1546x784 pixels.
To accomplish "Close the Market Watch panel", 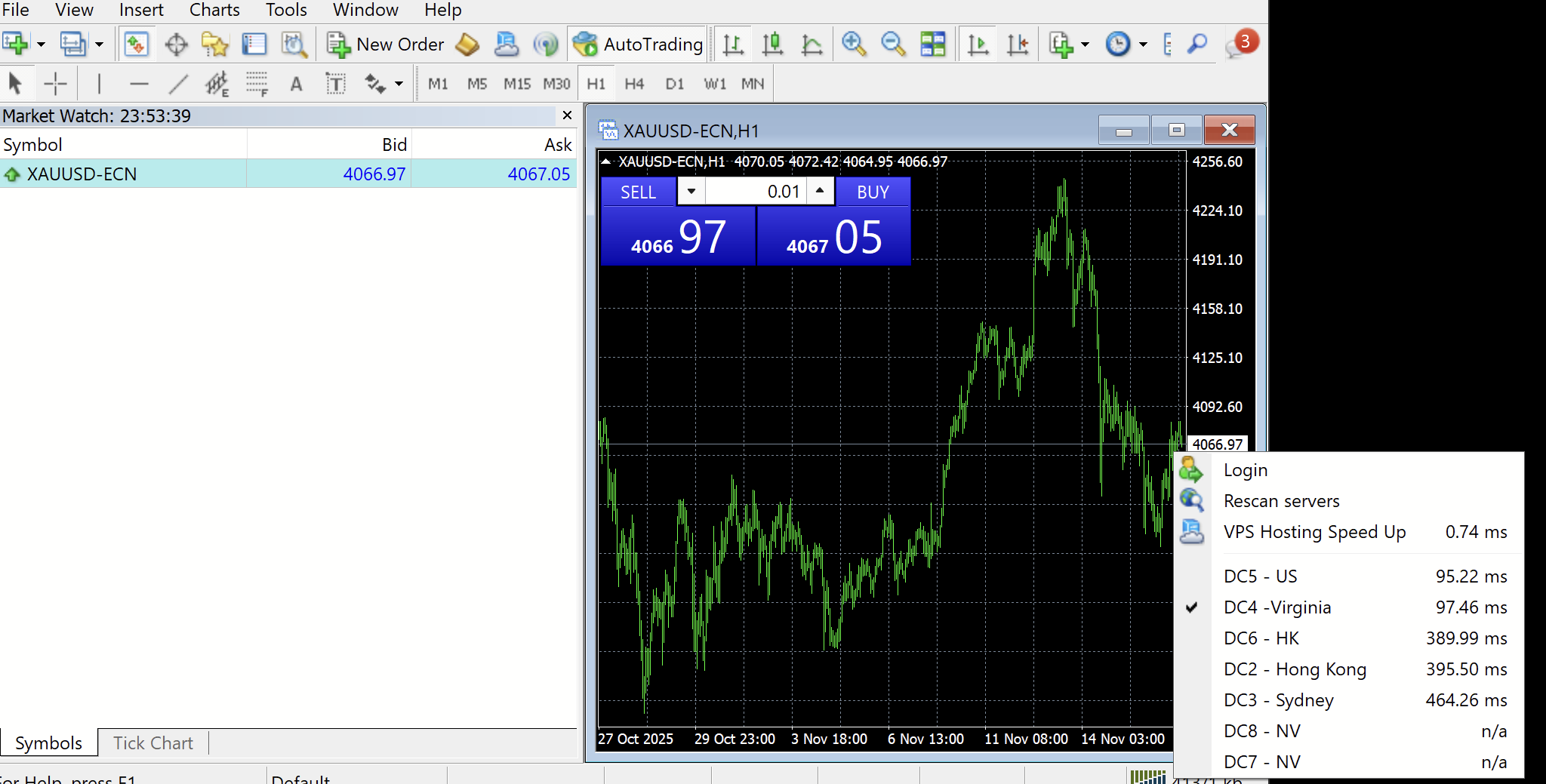I will (568, 115).
